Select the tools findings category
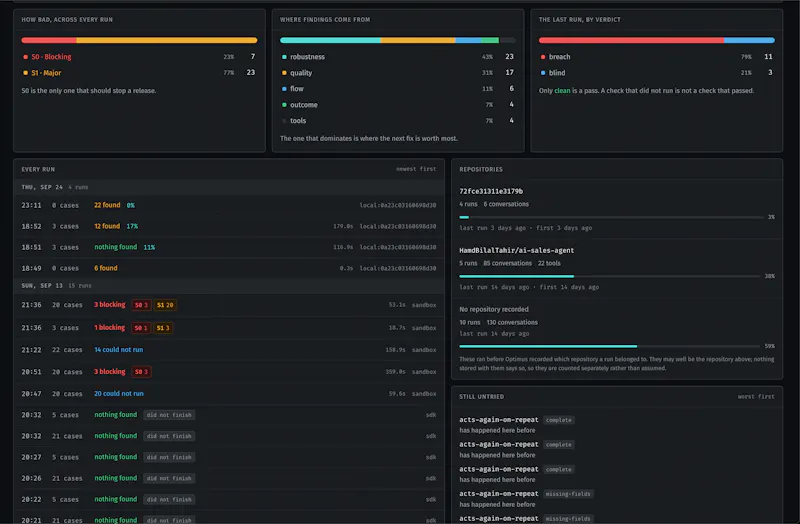 pyautogui.click(x=397, y=120)
